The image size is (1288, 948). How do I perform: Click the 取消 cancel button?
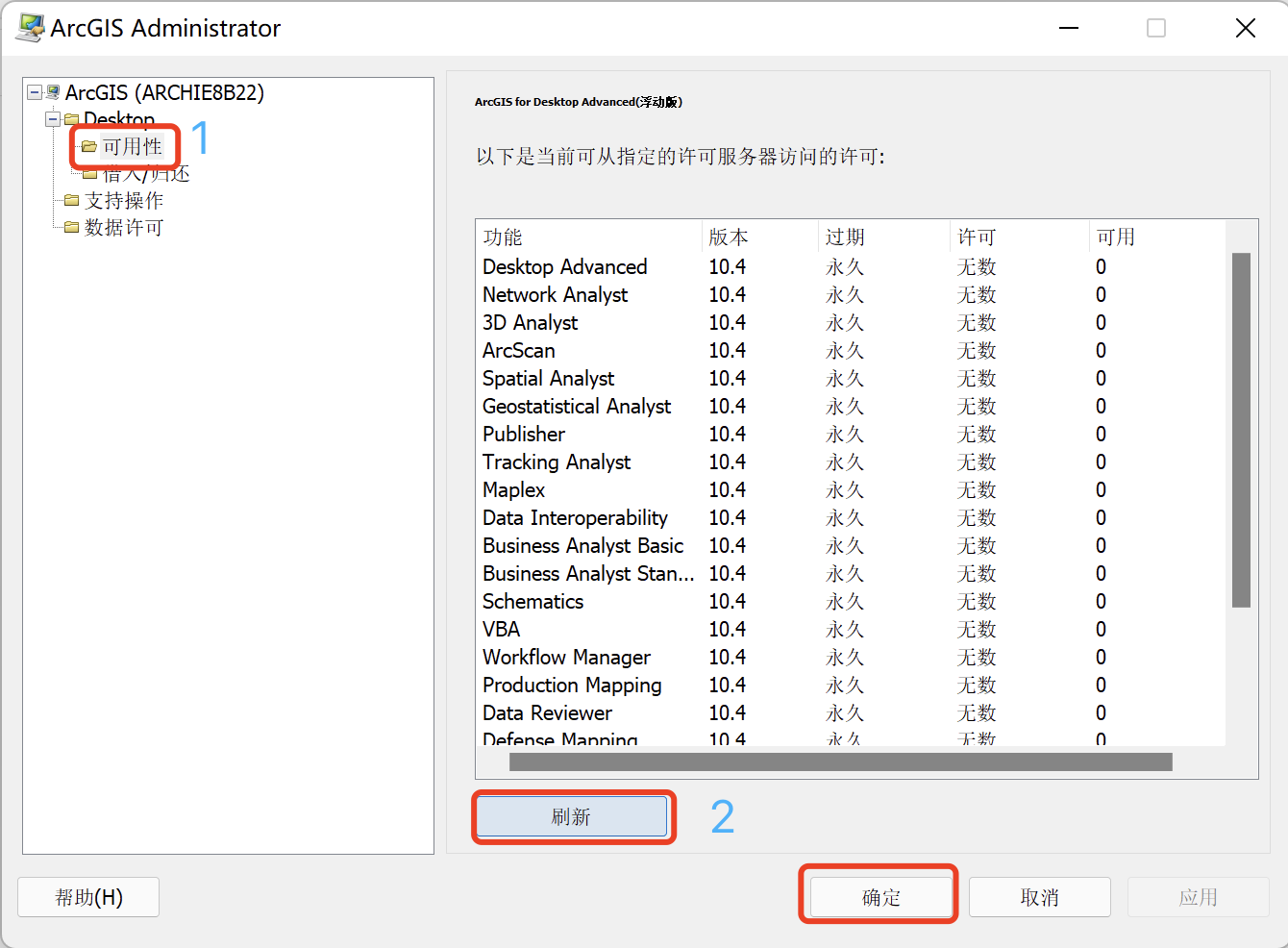click(x=1040, y=897)
